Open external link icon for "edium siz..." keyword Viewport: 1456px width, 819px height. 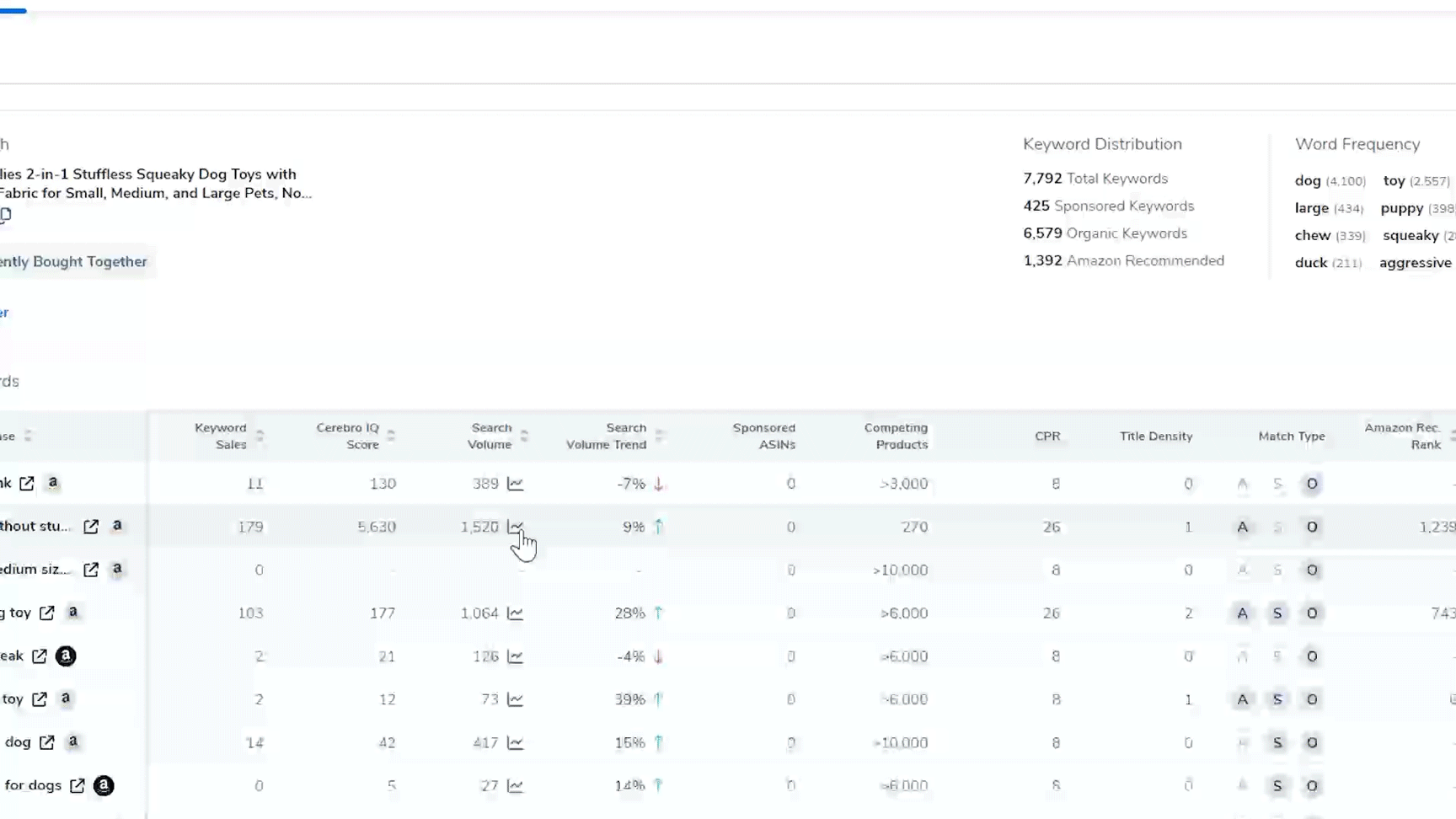(x=91, y=570)
